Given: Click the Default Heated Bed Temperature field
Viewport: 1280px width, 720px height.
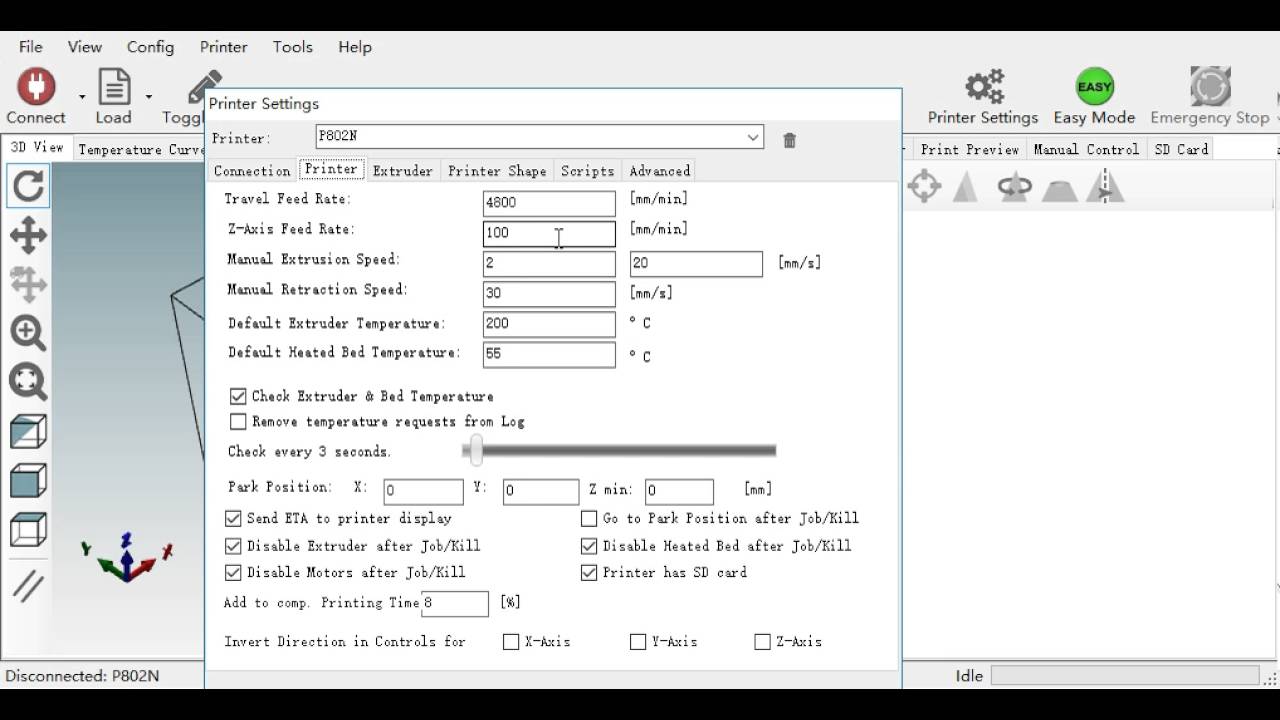Looking at the screenshot, I should click(x=549, y=354).
